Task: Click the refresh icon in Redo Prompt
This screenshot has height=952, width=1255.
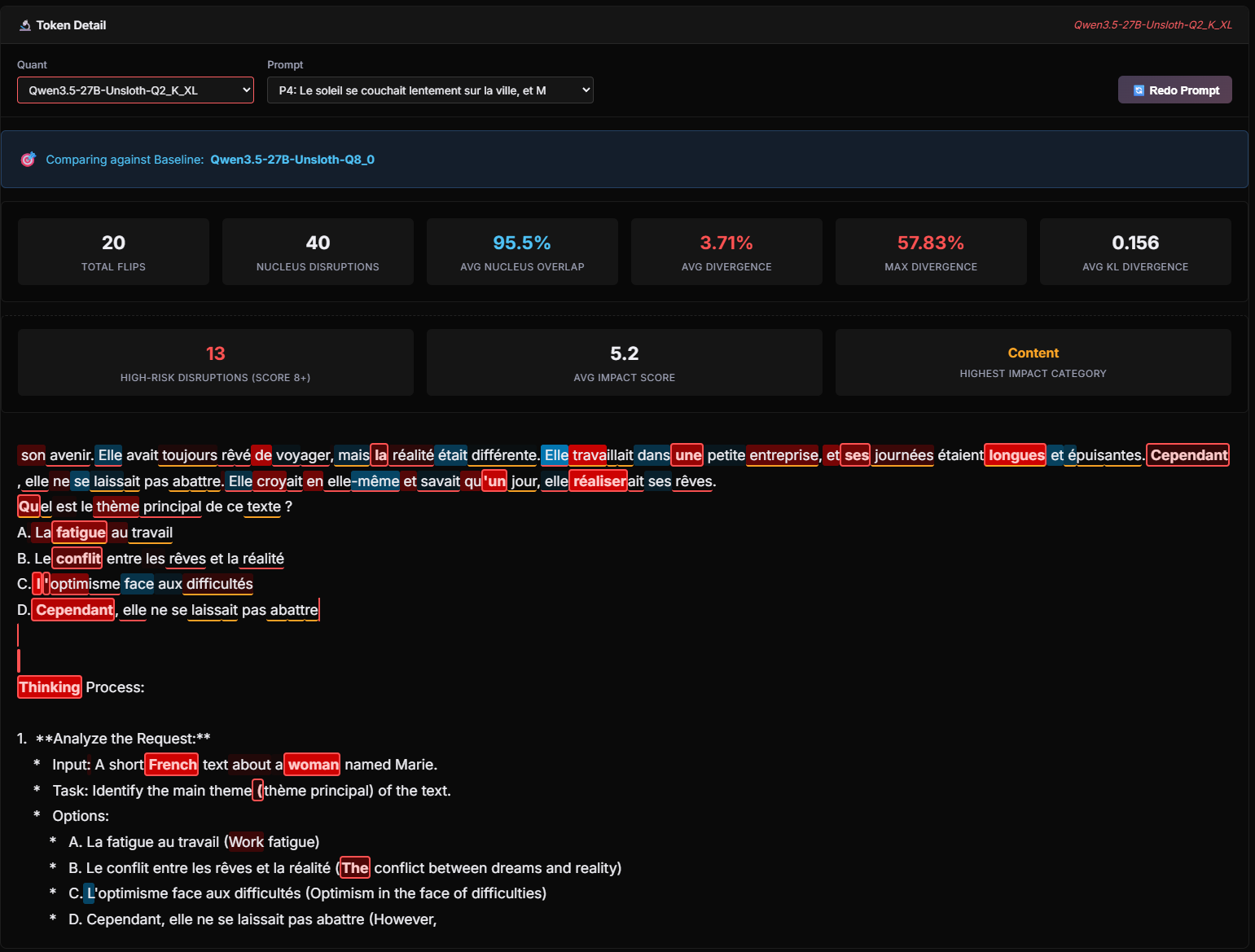Action: [1139, 90]
